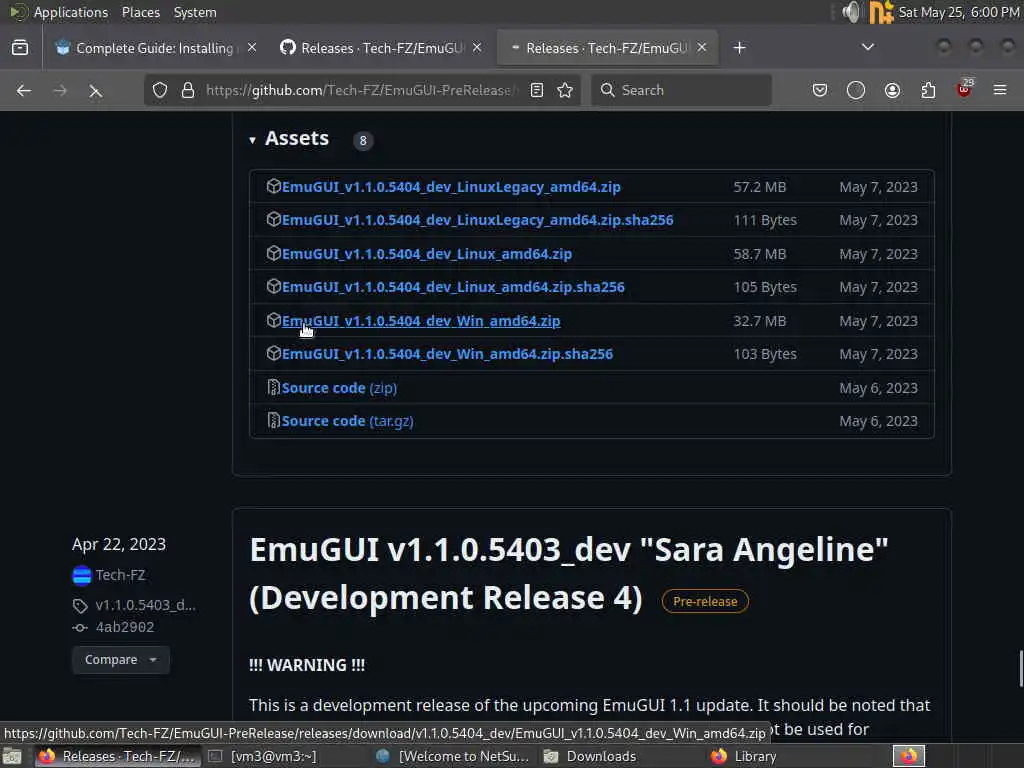Open the Compare dropdown

click(121, 660)
